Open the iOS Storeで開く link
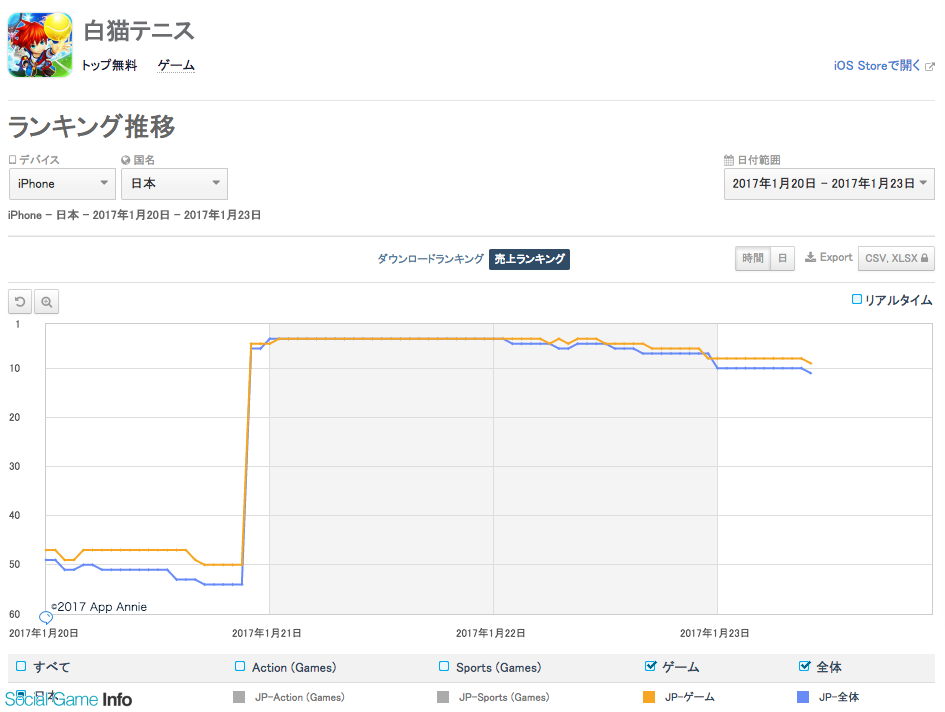 [x=877, y=66]
